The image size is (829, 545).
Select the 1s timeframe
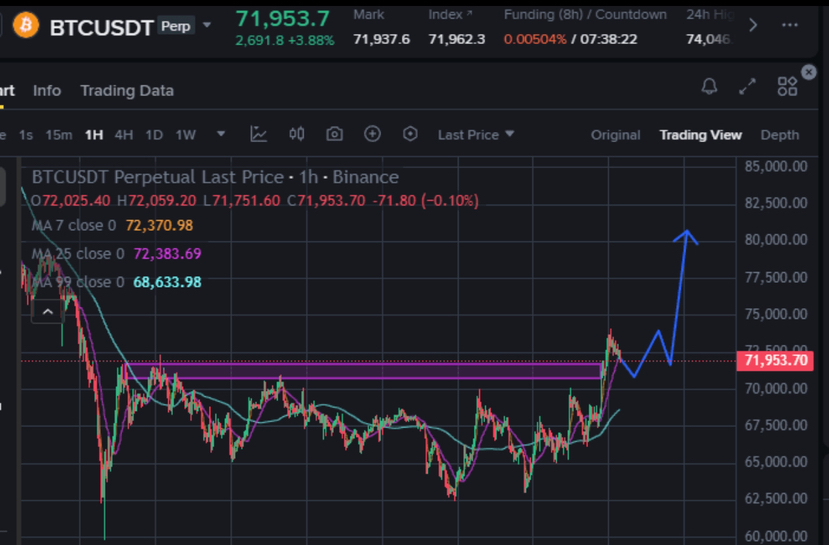25,135
